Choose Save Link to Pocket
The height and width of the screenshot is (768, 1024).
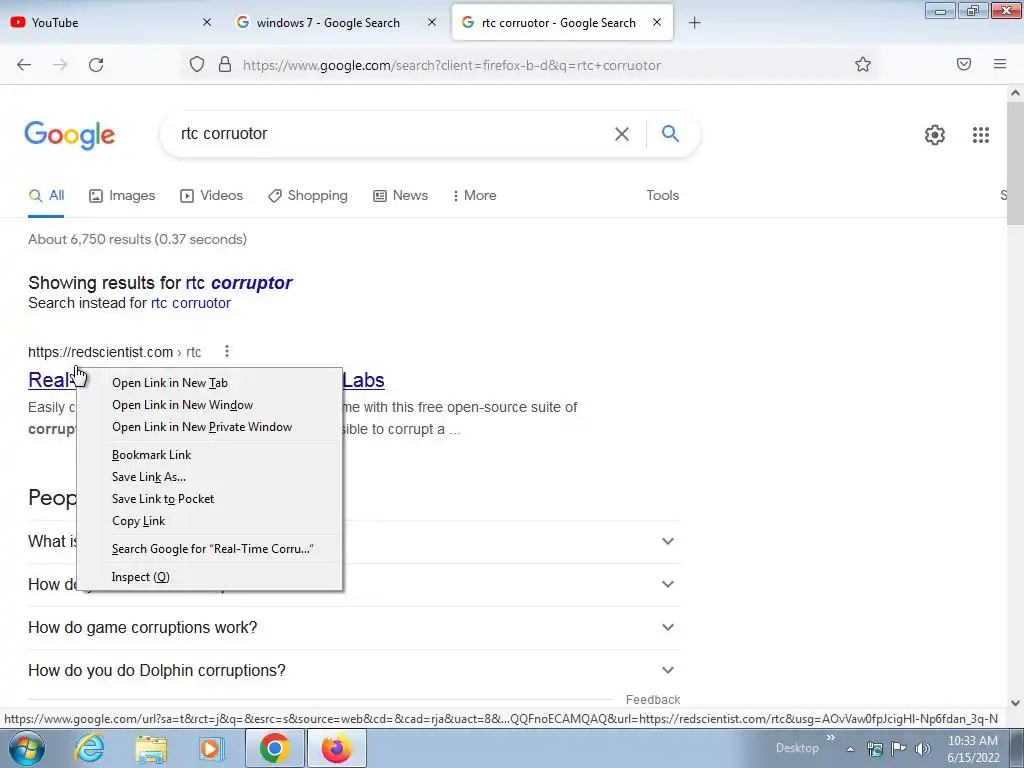pos(210,499)
